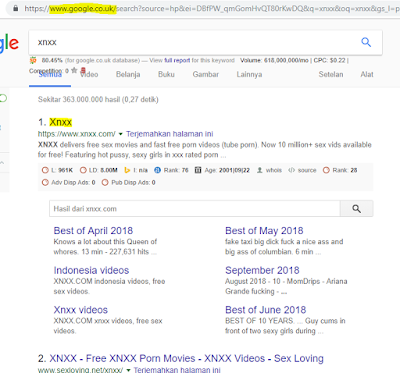Expand the arrow after sexloving.net URL
The height and width of the screenshot is (373, 400).
pyautogui.click(x=128, y=370)
